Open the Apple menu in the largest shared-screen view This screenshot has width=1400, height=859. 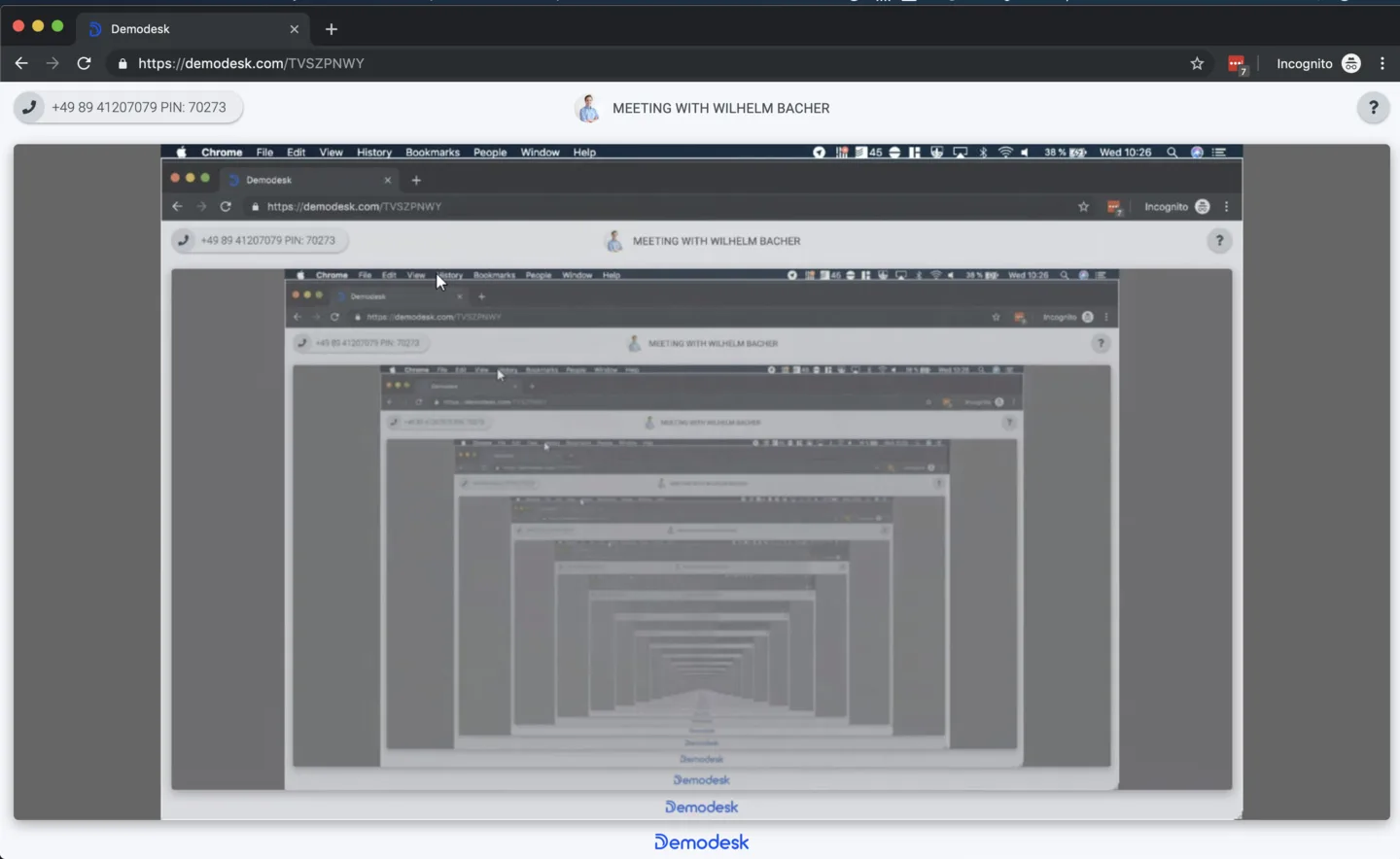pos(181,153)
